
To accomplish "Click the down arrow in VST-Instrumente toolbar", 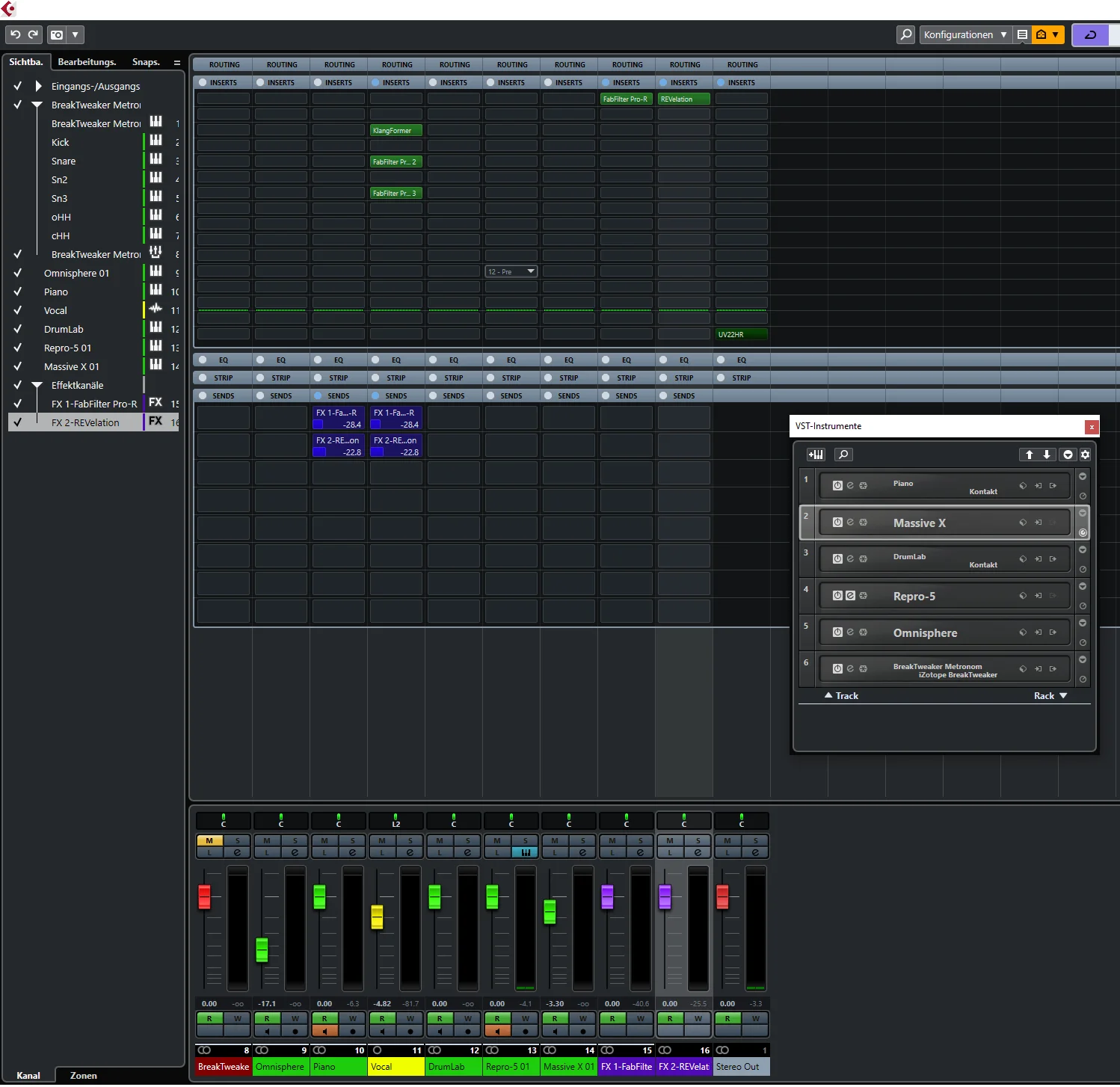I will [x=1047, y=455].
